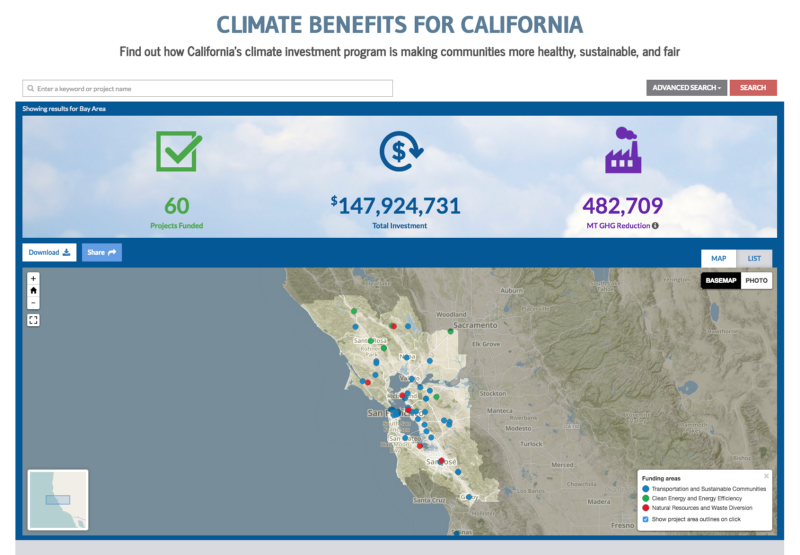Zoom out the map with minus button
The image size is (800, 555).
click(33, 303)
